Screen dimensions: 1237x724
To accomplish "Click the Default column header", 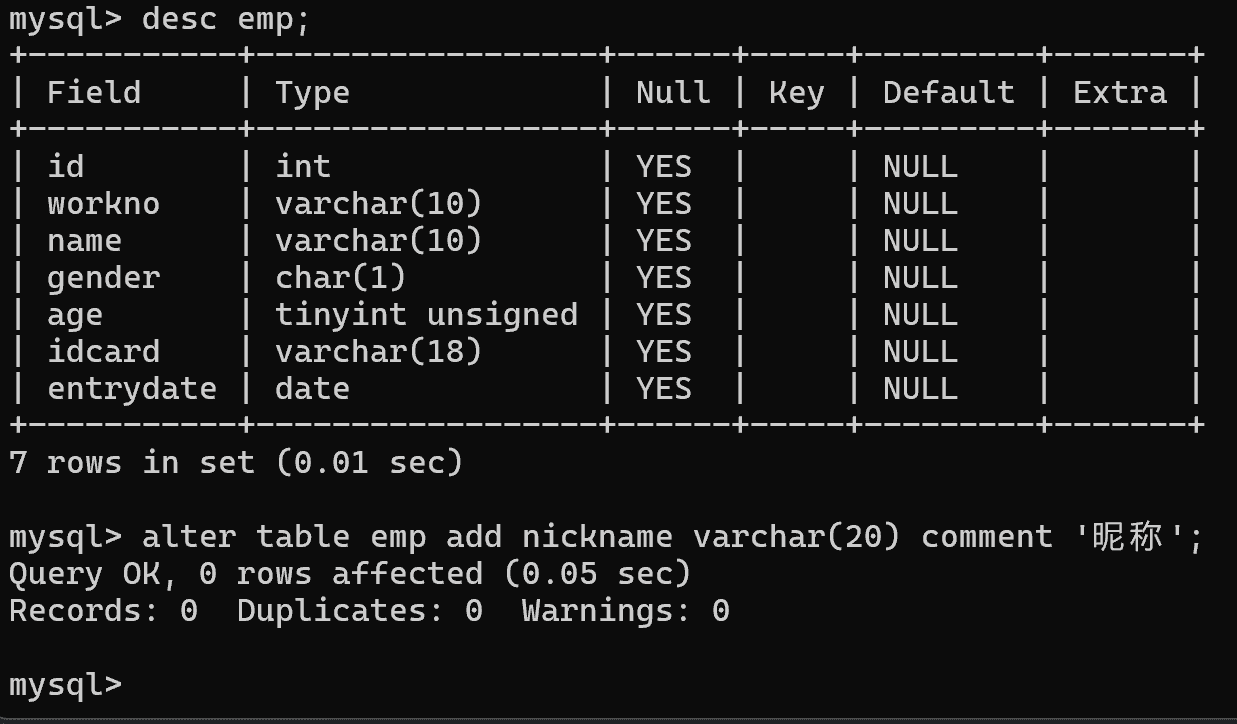I will click(948, 93).
